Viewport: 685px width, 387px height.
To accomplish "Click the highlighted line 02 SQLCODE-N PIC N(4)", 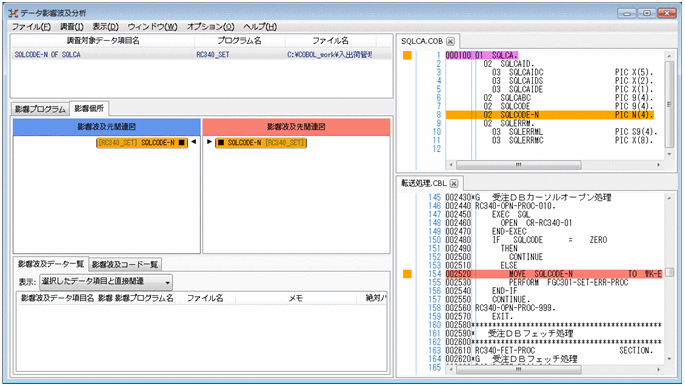I will click(x=550, y=115).
